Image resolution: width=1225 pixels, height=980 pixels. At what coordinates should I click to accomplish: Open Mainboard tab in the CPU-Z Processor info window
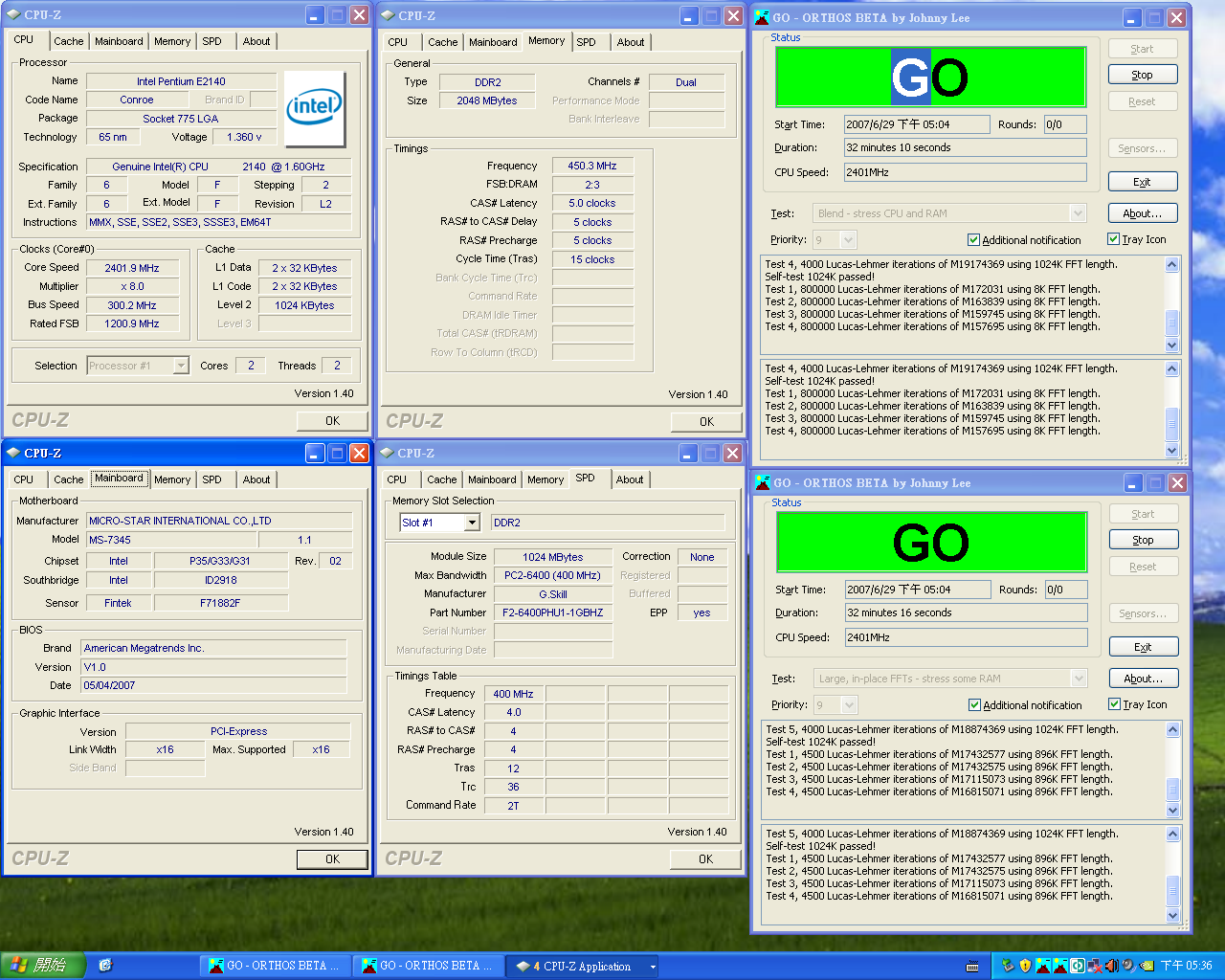(119, 41)
